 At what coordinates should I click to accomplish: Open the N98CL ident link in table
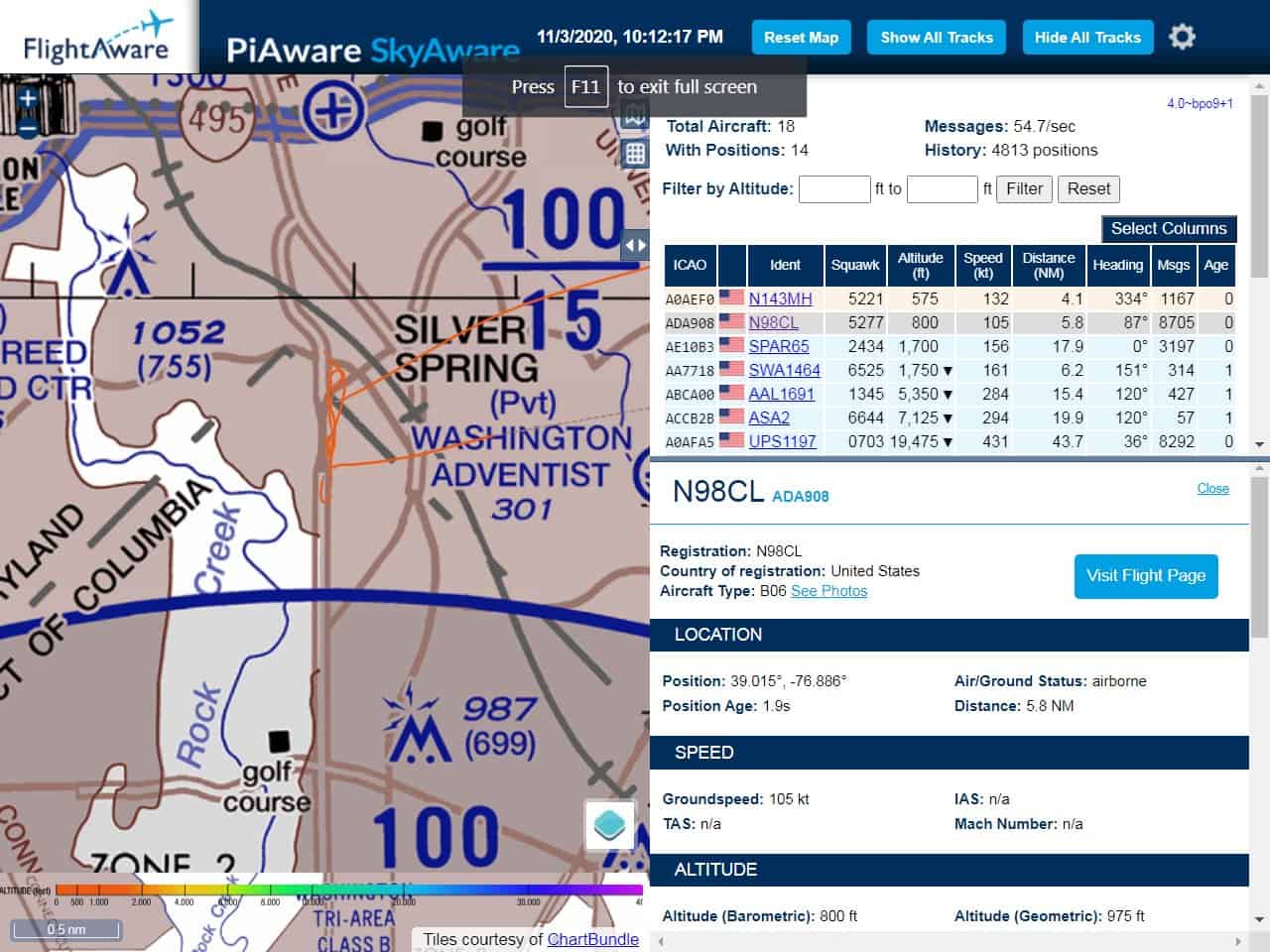[773, 322]
